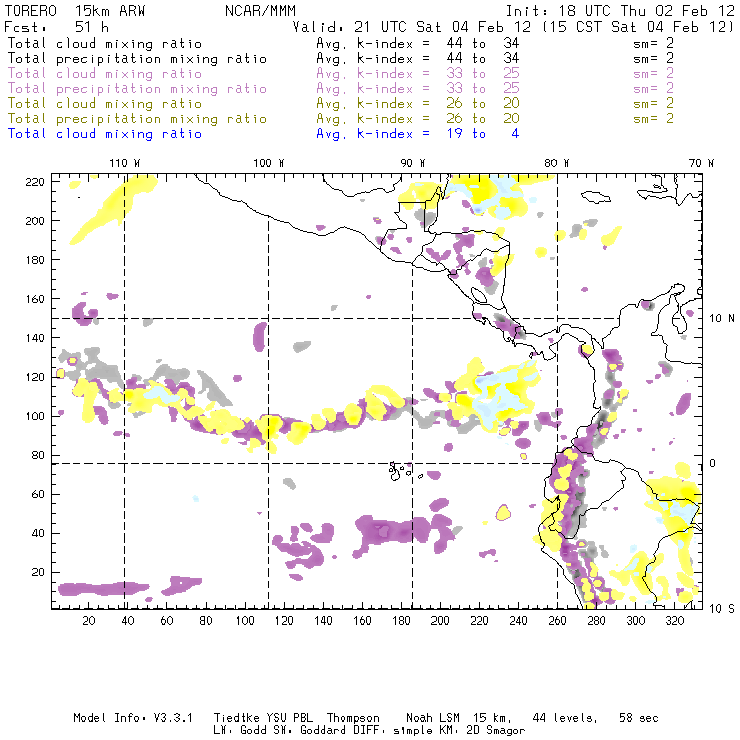The height and width of the screenshot is (740, 740).
Task: Click 'sm= 2' in olive precipitation row
Action: 653,118
